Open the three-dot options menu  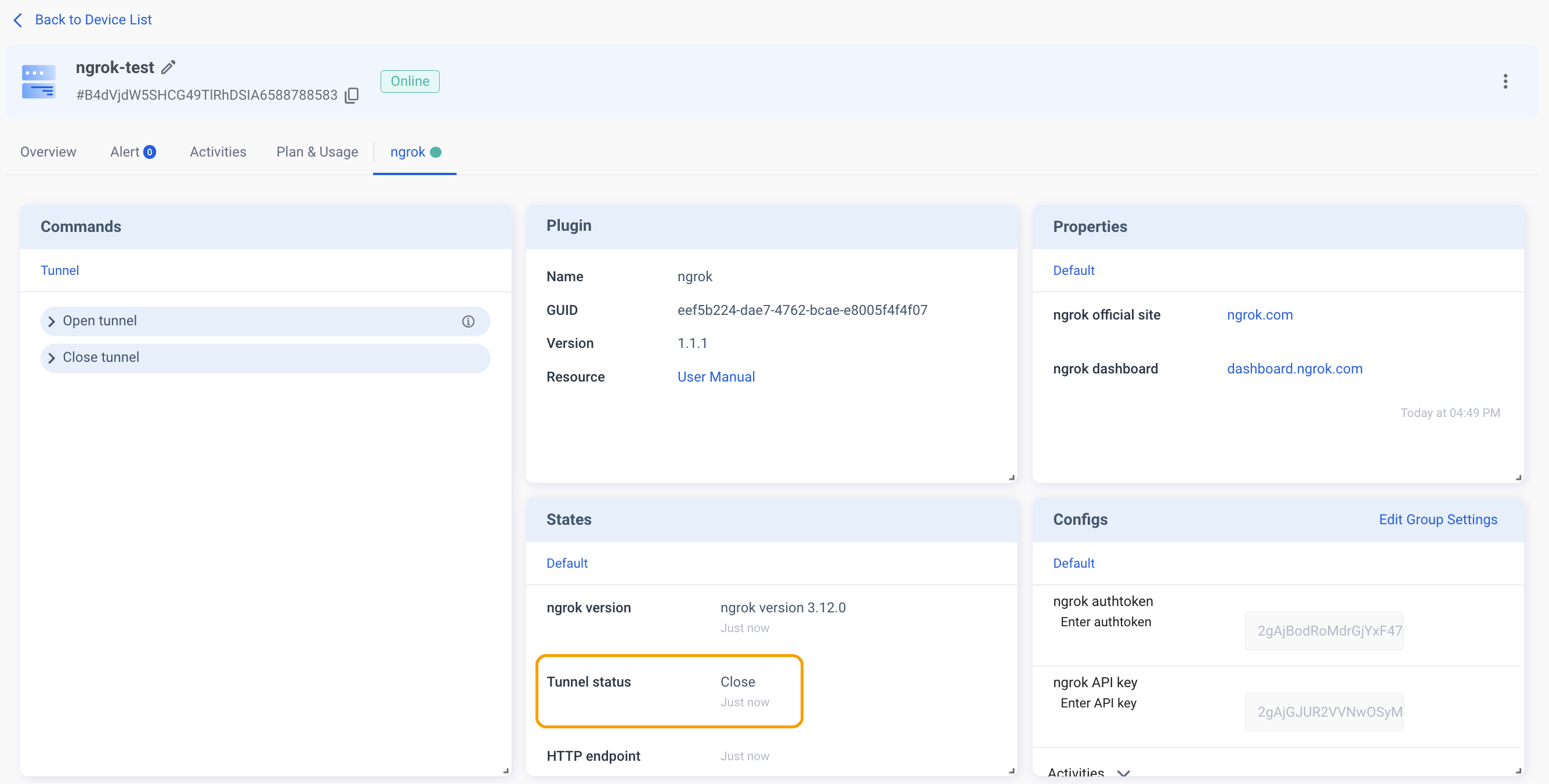(x=1505, y=81)
